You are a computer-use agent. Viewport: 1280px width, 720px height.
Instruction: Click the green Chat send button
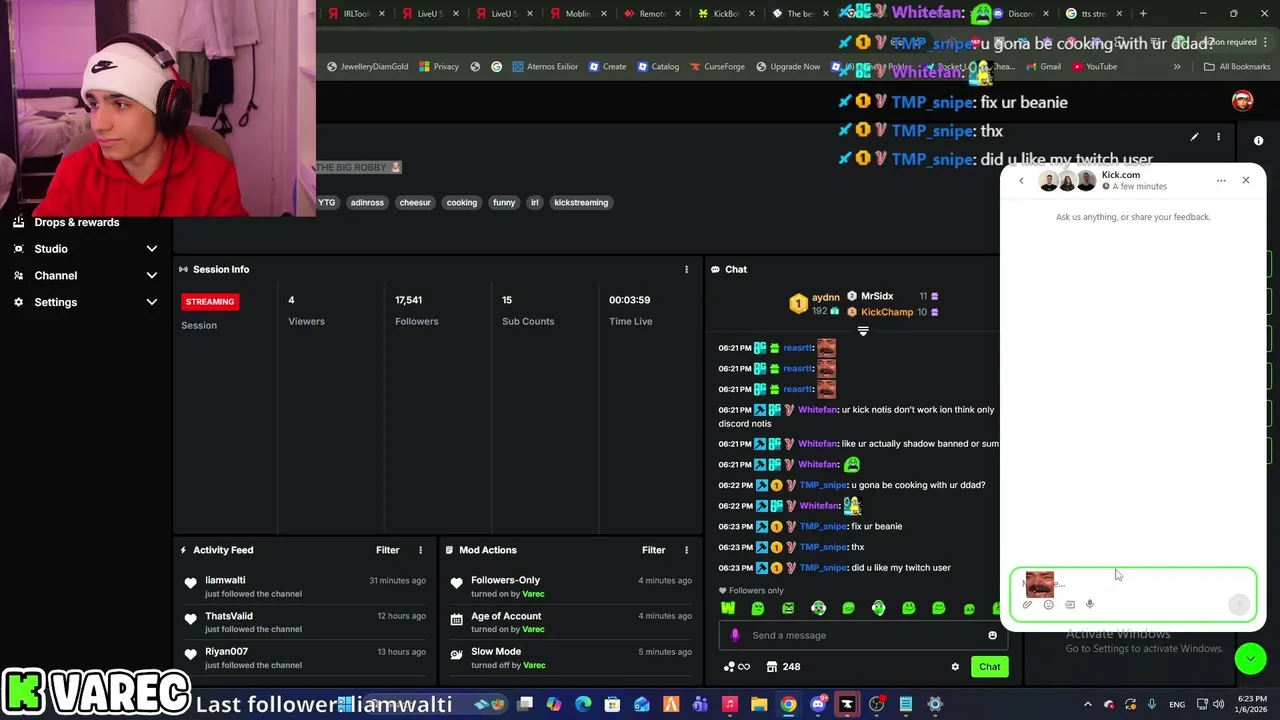pyautogui.click(x=989, y=667)
